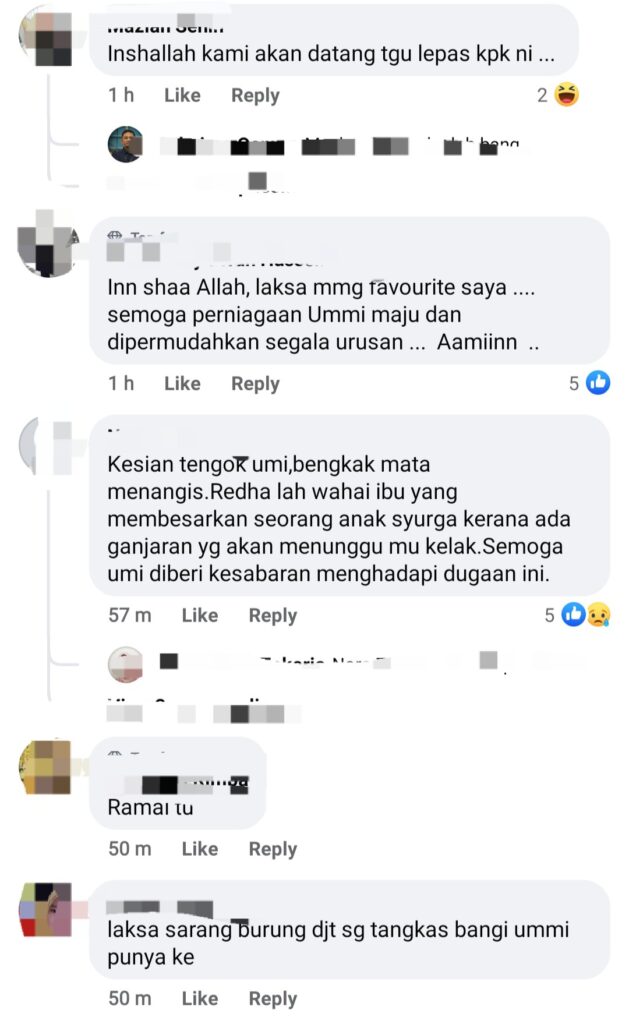Open avatar of reply under Kesian comment

coord(125,664)
